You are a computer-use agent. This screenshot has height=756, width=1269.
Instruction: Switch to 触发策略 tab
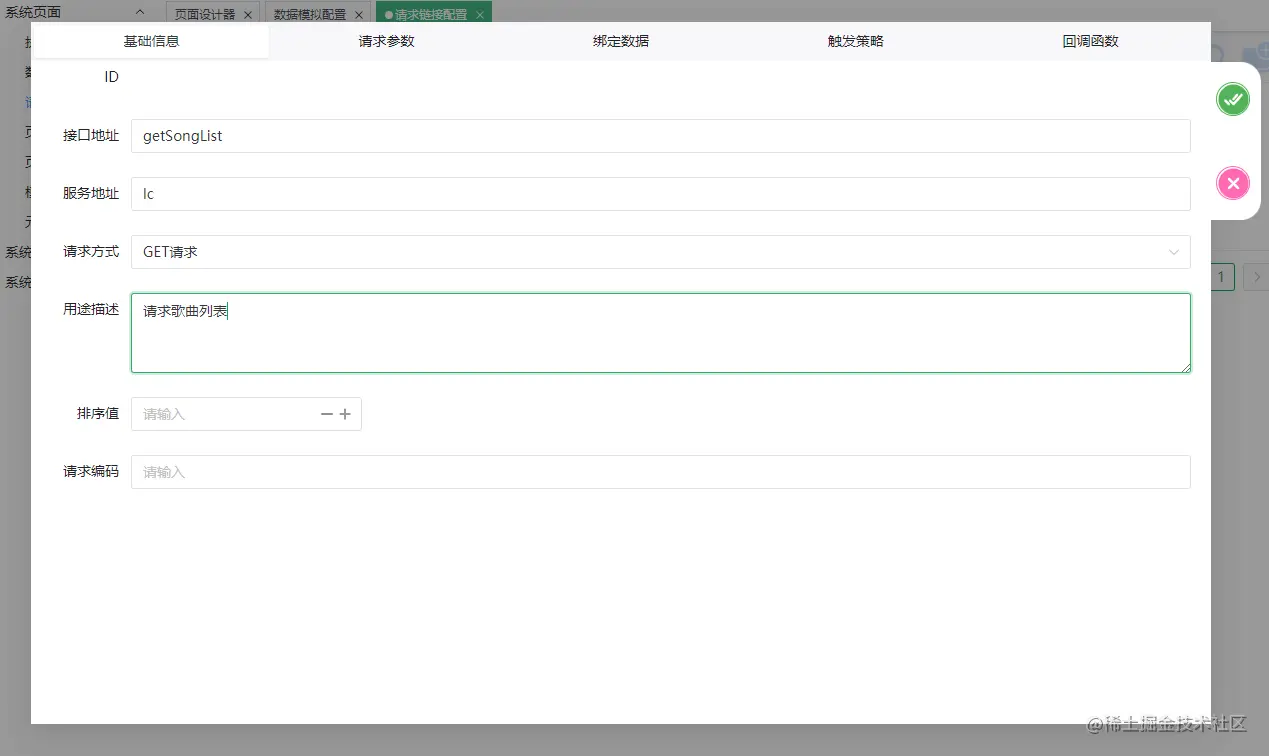tap(856, 41)
